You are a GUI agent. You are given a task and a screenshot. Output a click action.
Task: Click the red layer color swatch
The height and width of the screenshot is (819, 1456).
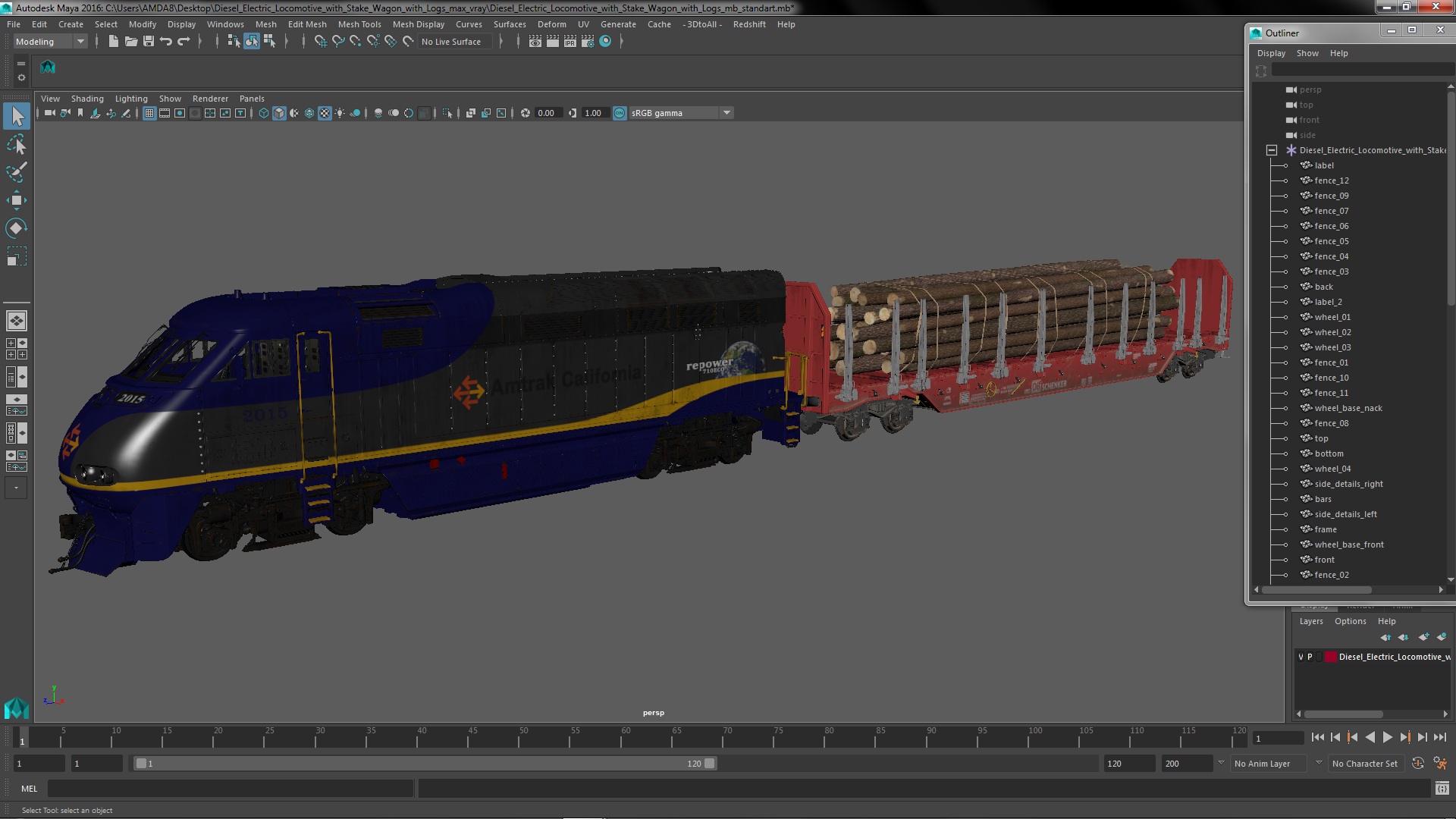pos(1330,657)
